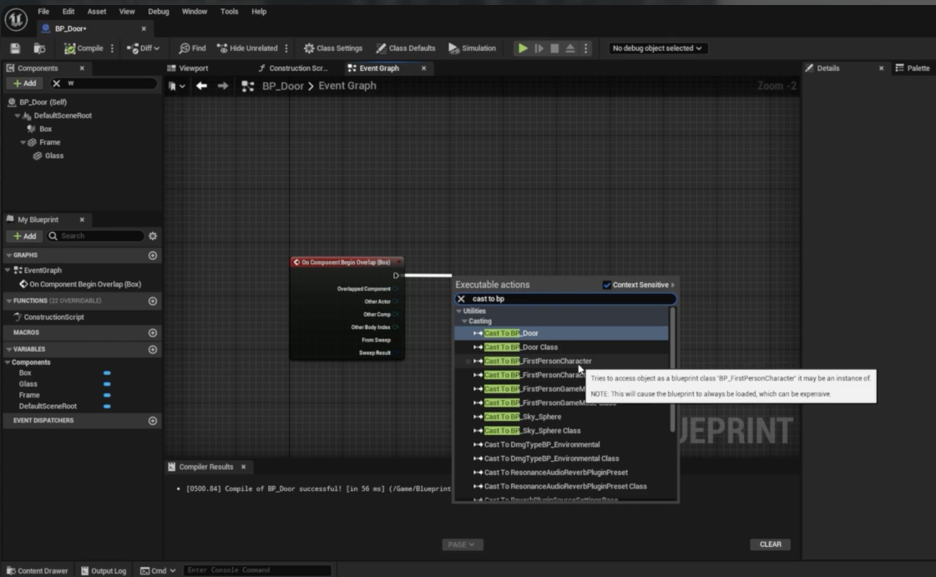Click the CLEAR compiler results button
This screenshot has width=936, height=577.
[770, 545]
